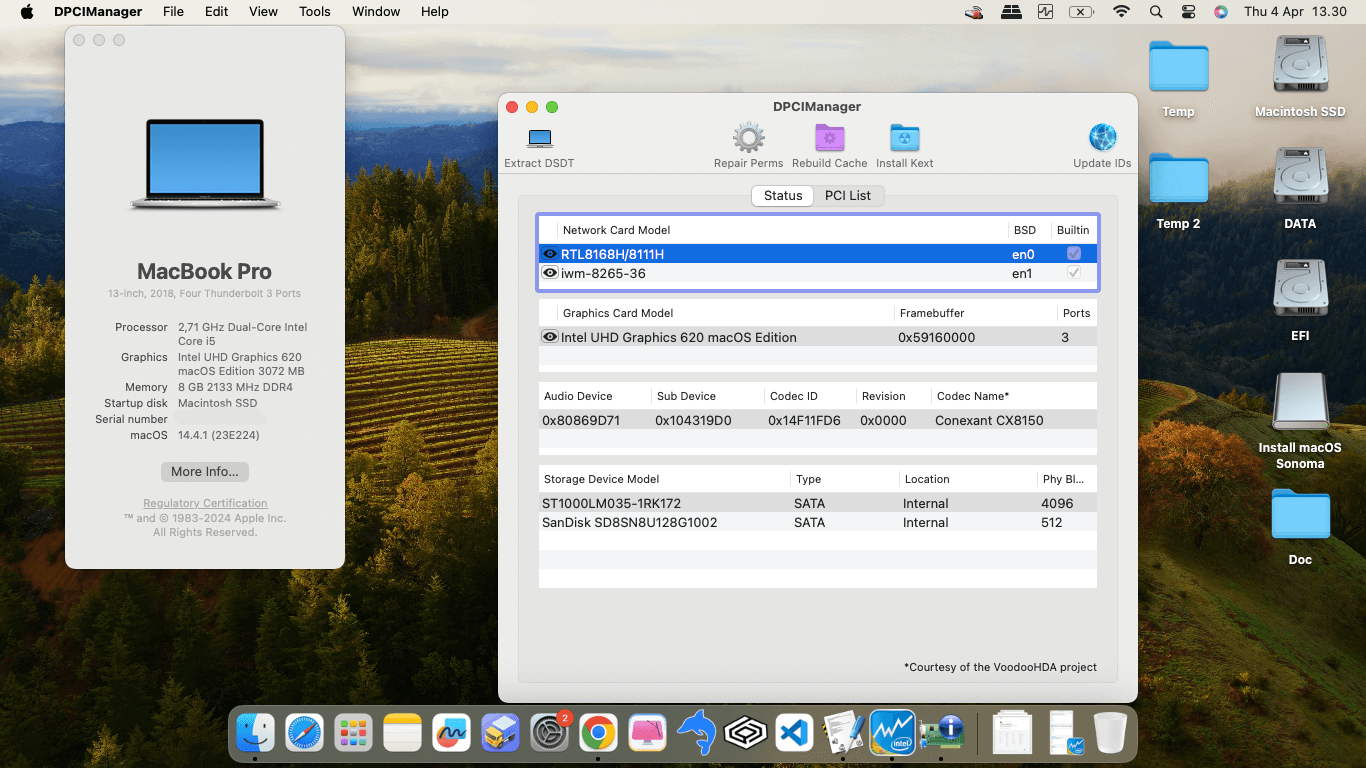Open the Tools menu
Image resolution: width=1366 pixels, height=768 pixels.
[314, 11]
